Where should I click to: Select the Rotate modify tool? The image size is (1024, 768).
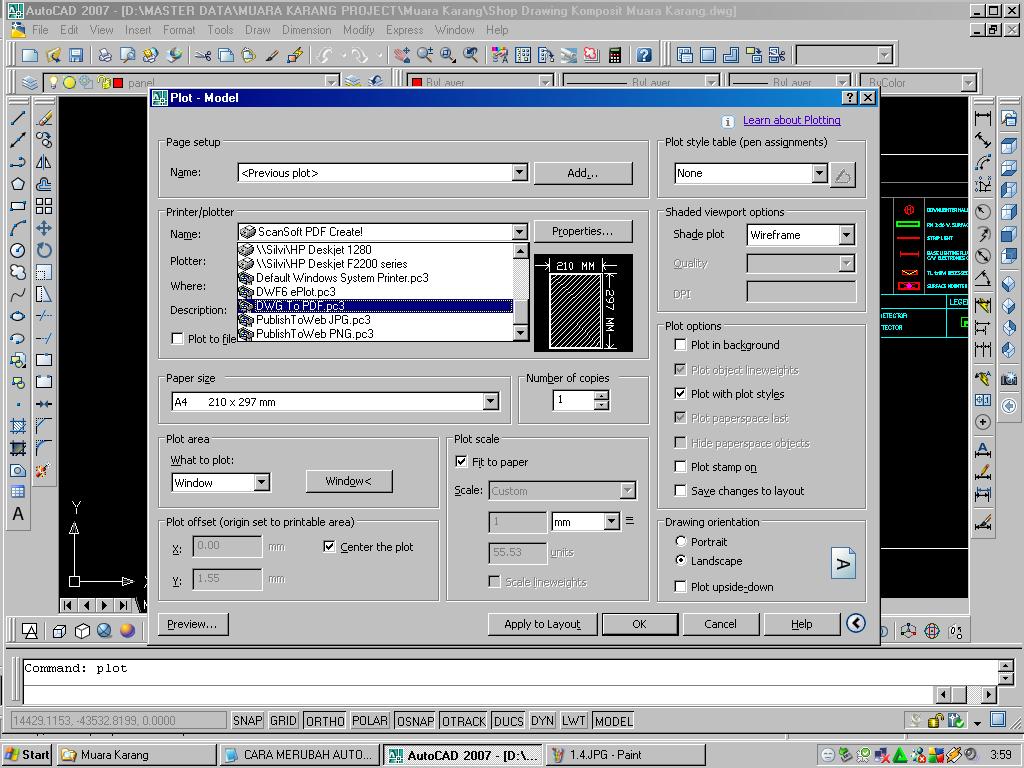tap(44, 251)
